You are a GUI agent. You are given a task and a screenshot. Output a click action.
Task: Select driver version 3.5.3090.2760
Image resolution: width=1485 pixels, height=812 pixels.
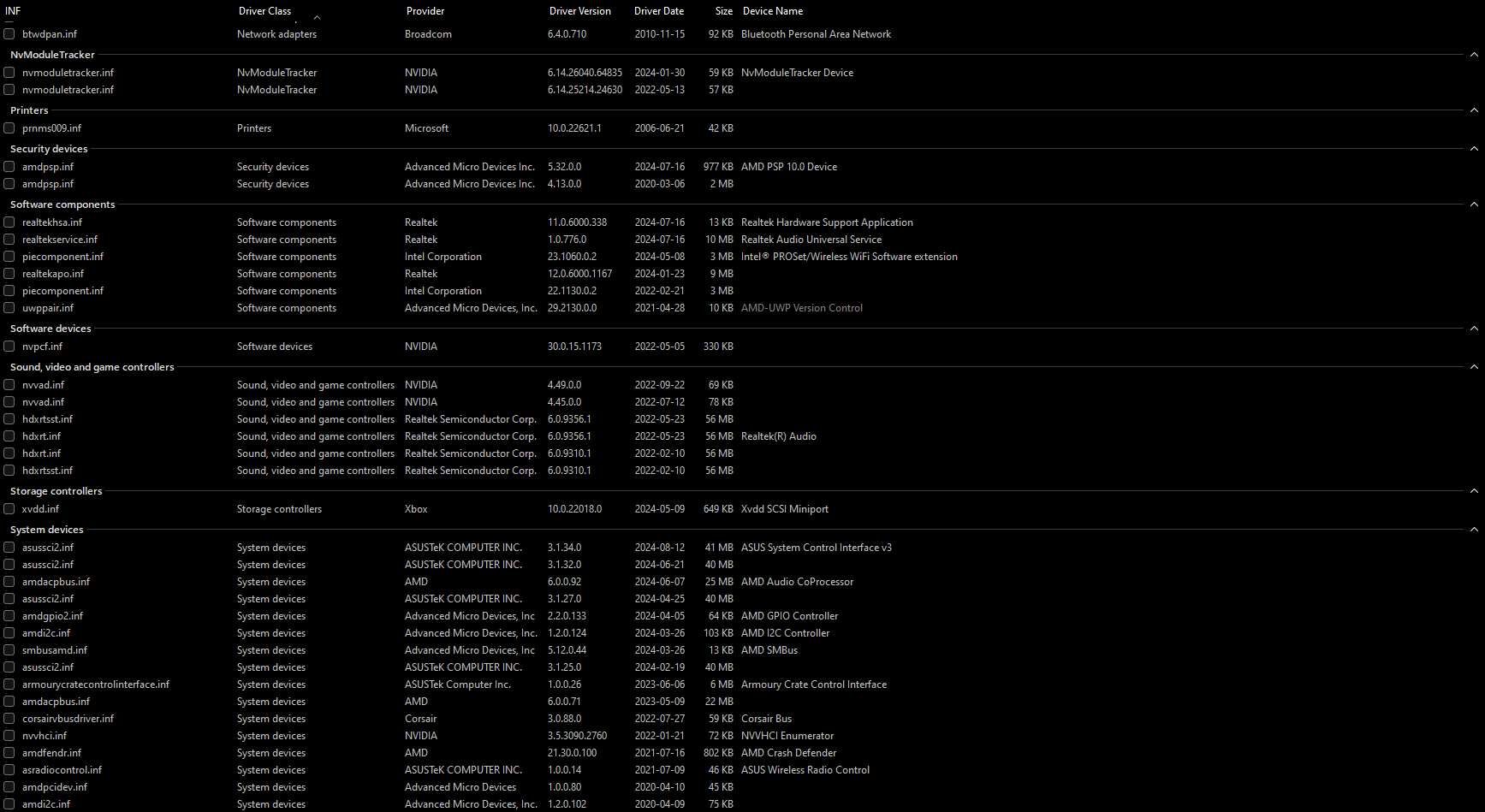pos(578,736)
